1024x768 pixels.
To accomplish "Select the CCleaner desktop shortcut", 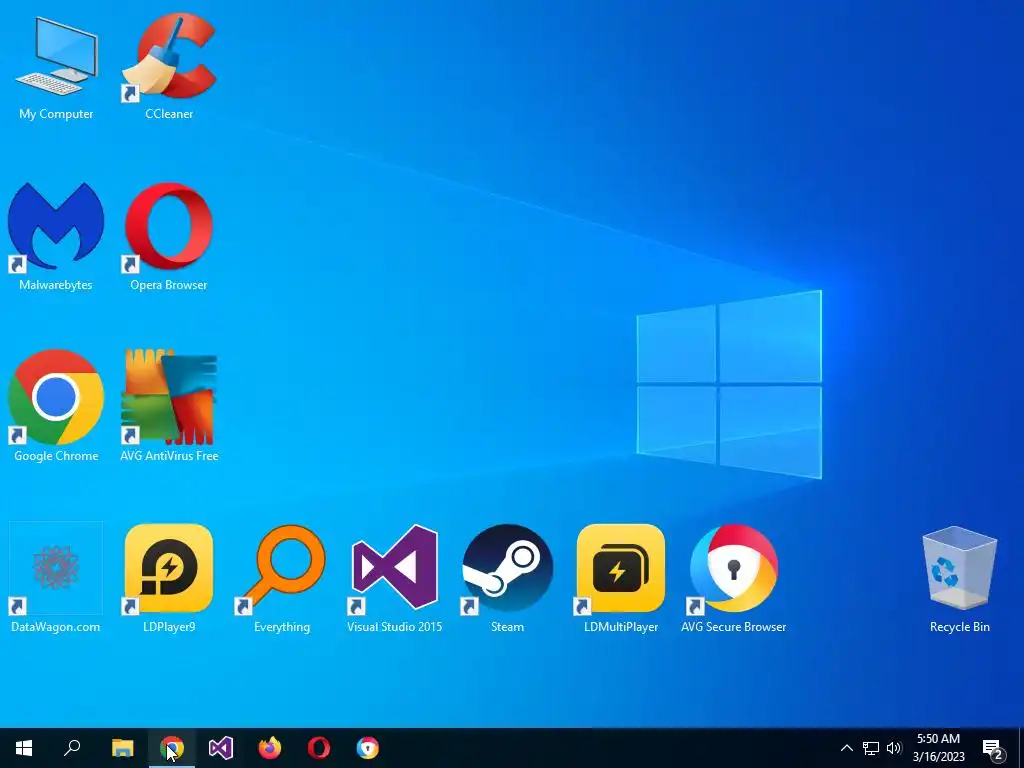I will click(169, 65).
